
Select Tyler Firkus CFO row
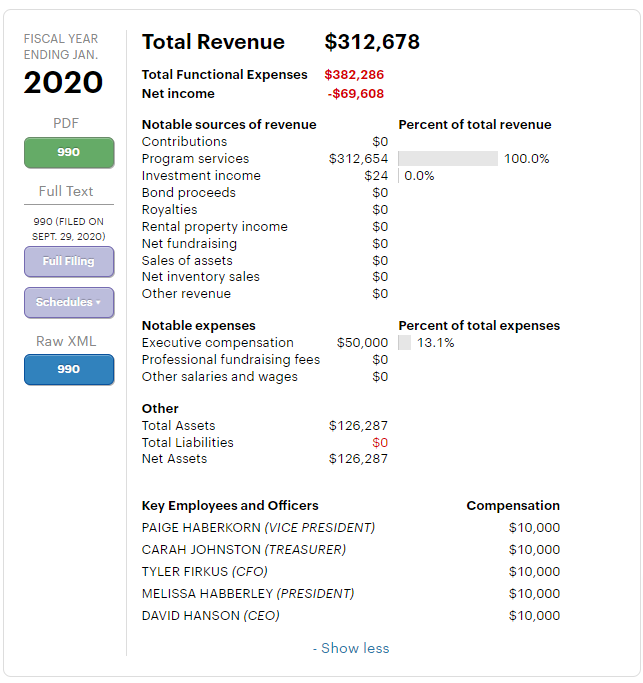pyautogui.click(x=351, y=572)
